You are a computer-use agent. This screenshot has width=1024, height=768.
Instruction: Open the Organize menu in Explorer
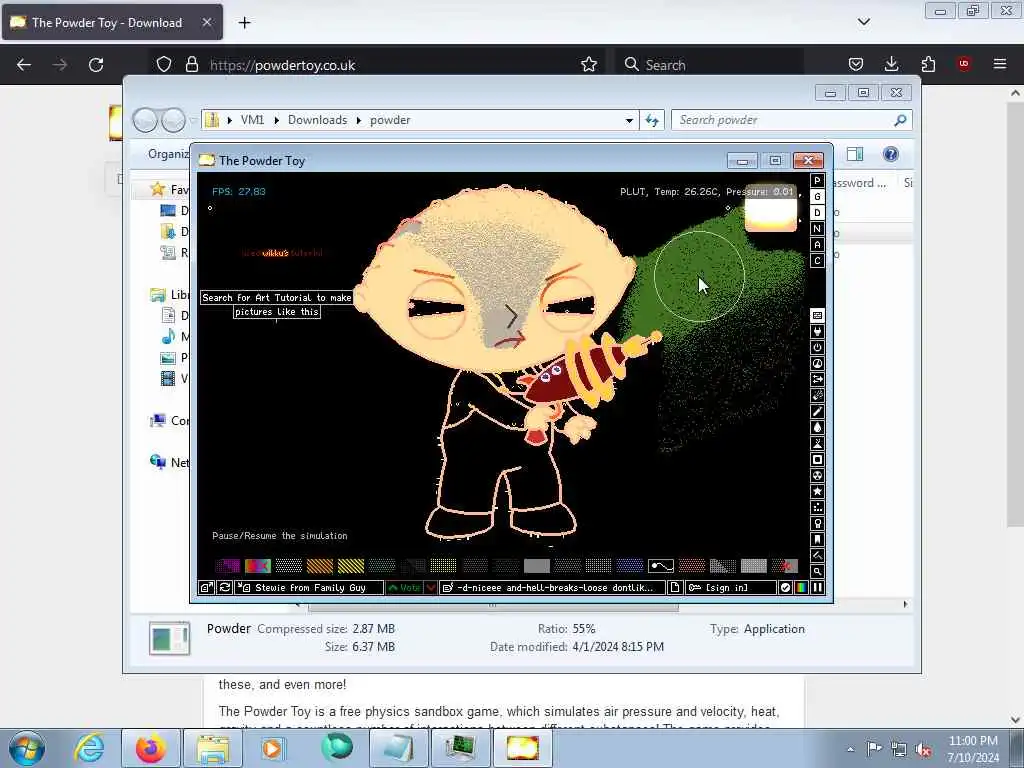pyautogui.click(x=168, y=154)
